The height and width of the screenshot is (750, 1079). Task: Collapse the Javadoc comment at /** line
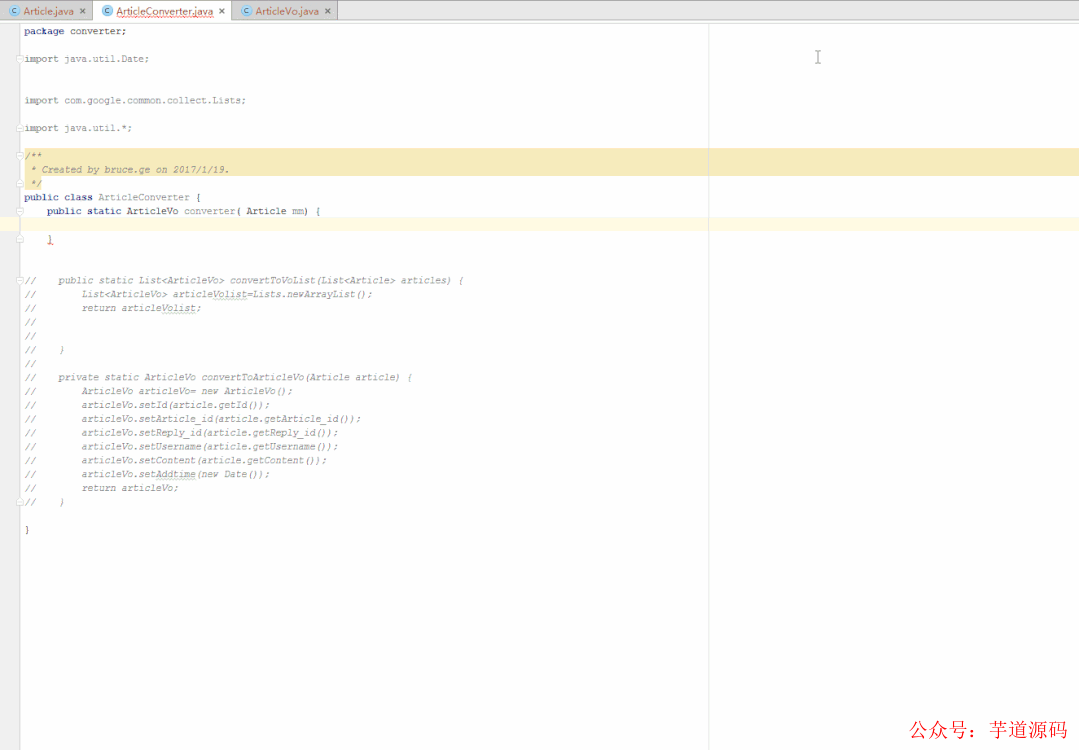(20, 156)
